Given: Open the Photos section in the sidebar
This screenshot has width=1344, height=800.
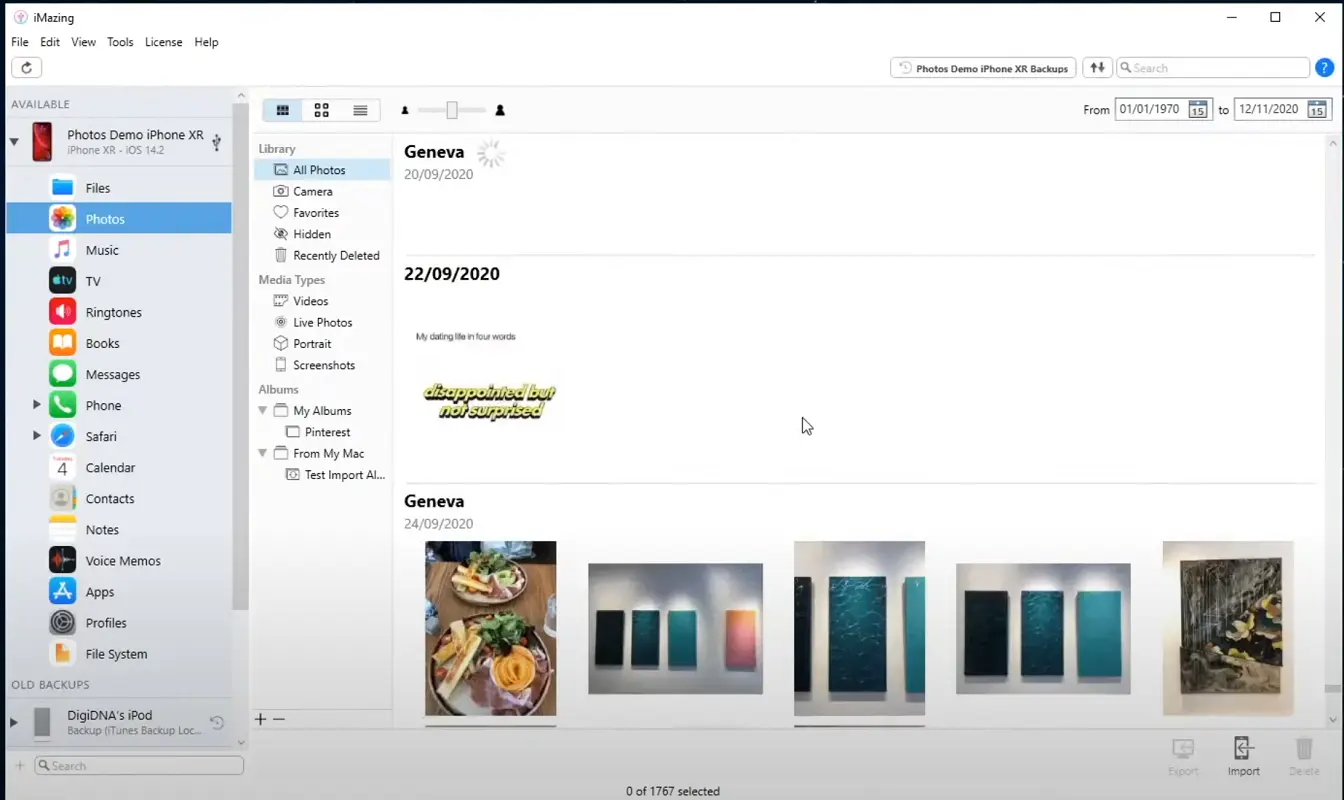Looking at the screenshot, I should coord(106,218).
